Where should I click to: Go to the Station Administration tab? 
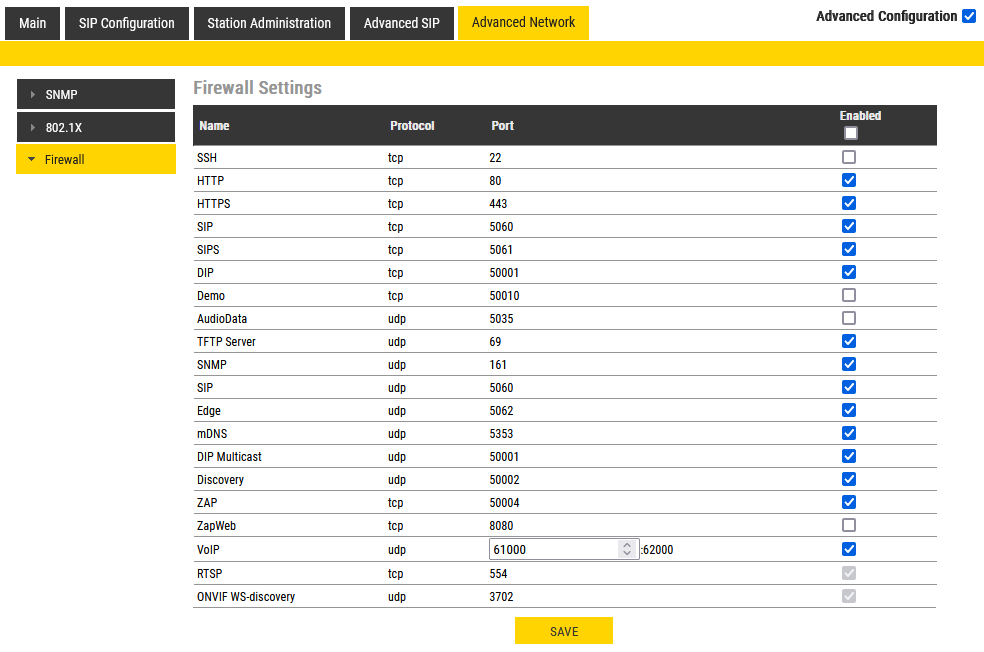coord(269,23)
